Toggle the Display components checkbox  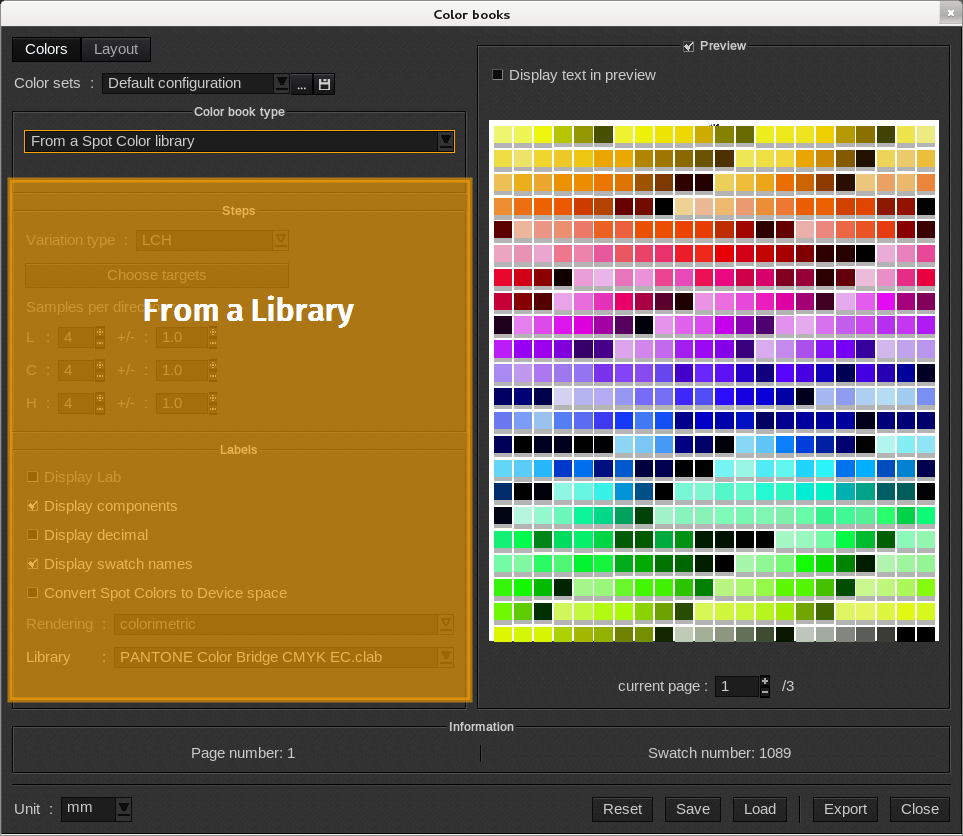click(x=33, y=506)
